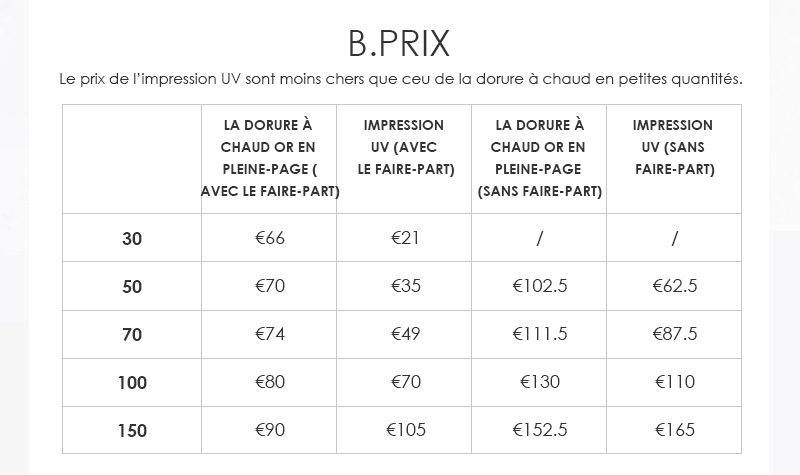The image size is (800, 475).
Task: Click the quantity 50 row label
Action: tap(132, 287)
